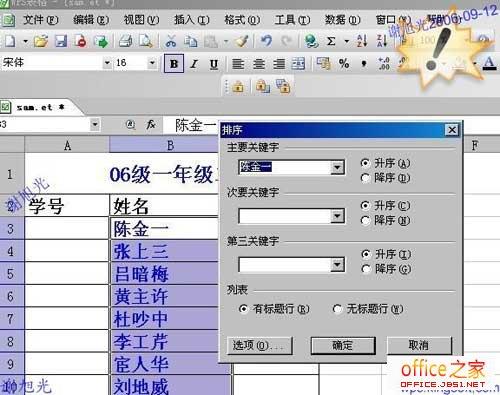Screen dimensions: 500x395
Task: Open the 数据 menu
Action: click(x=343, y=20)
